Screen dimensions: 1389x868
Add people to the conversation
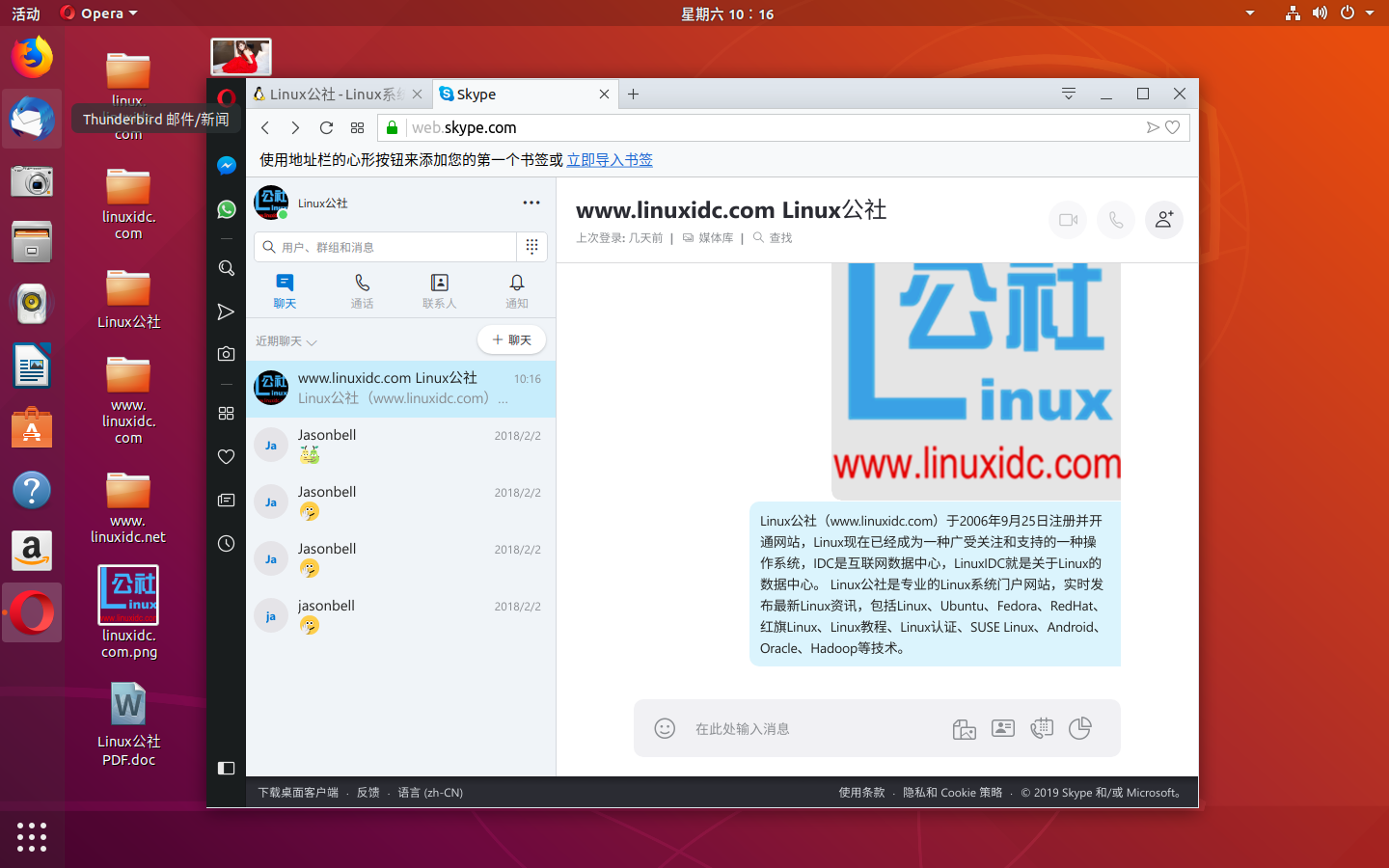1164,220
